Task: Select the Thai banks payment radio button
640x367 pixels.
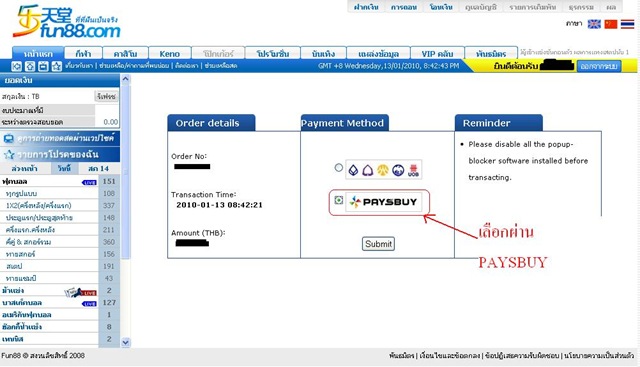Action: [338, 167]
